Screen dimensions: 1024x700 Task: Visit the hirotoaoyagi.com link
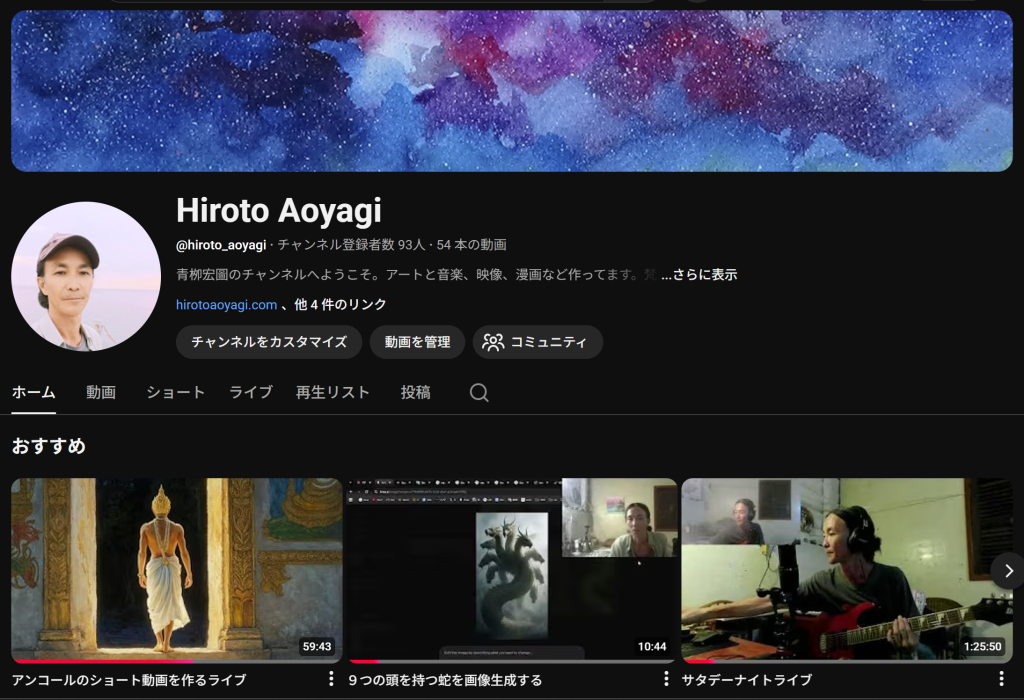pos(226,304)
